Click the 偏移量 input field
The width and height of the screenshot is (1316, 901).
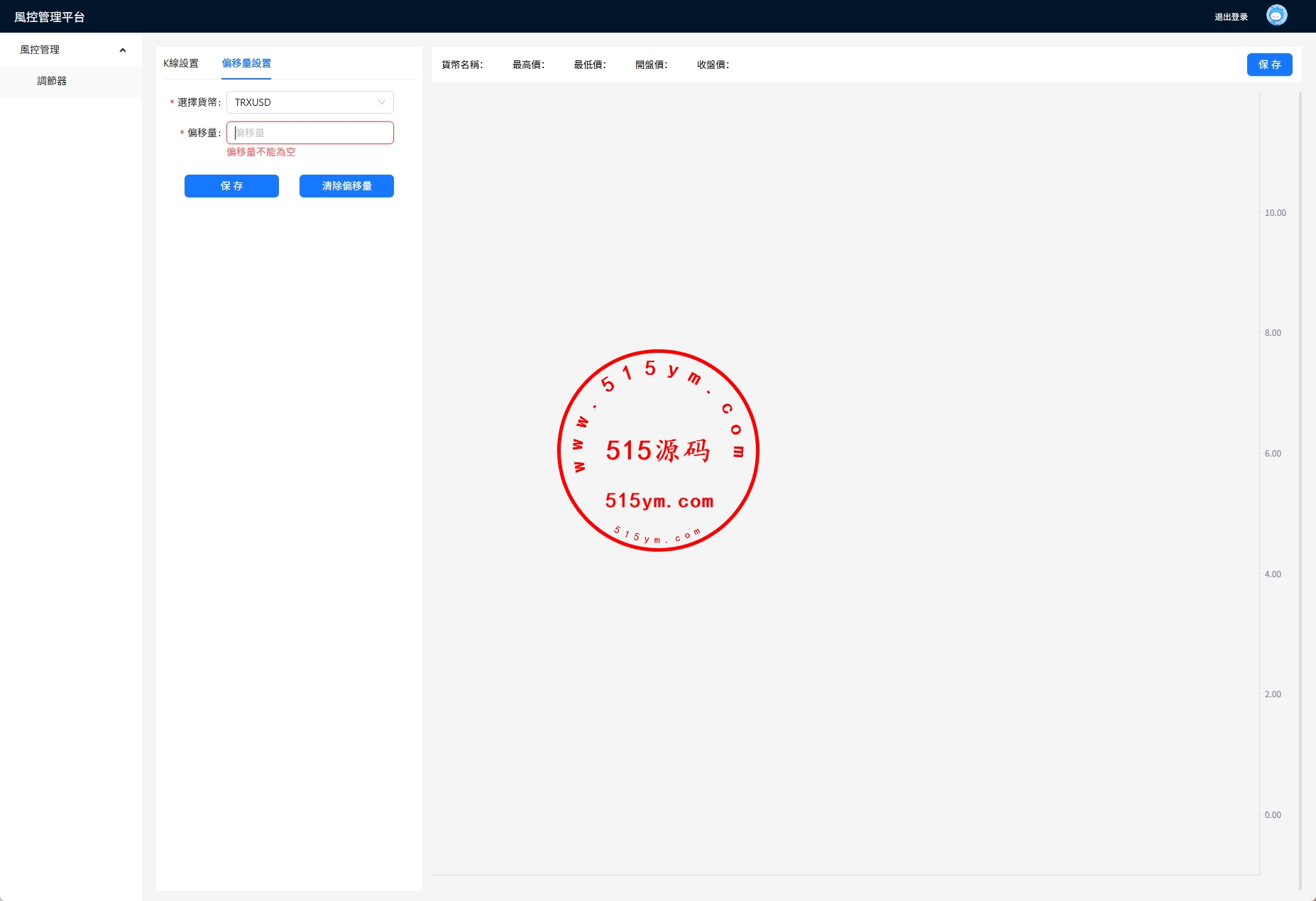[x=309, y=133]
